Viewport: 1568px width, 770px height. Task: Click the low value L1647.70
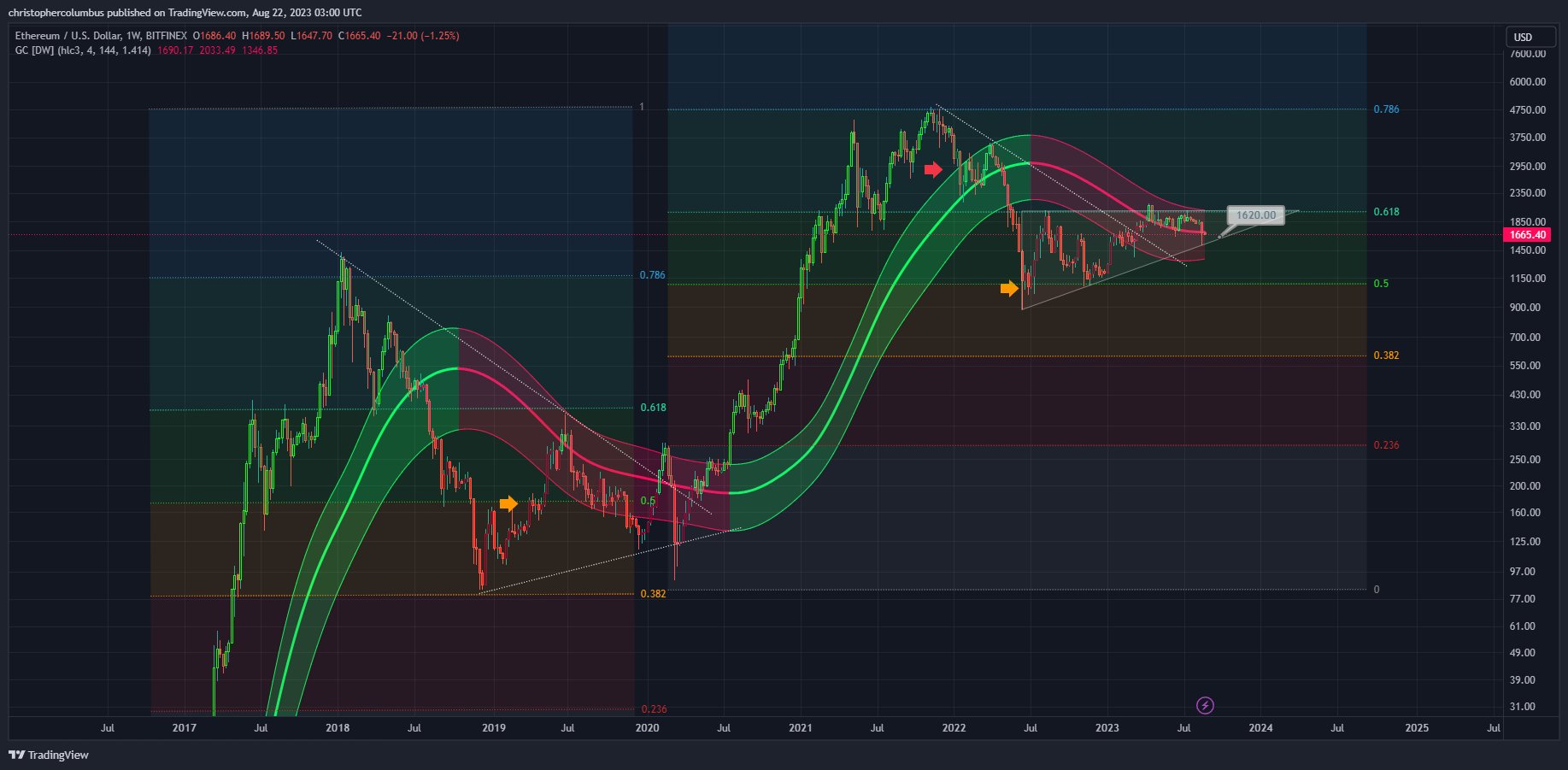tap(312, 36)
